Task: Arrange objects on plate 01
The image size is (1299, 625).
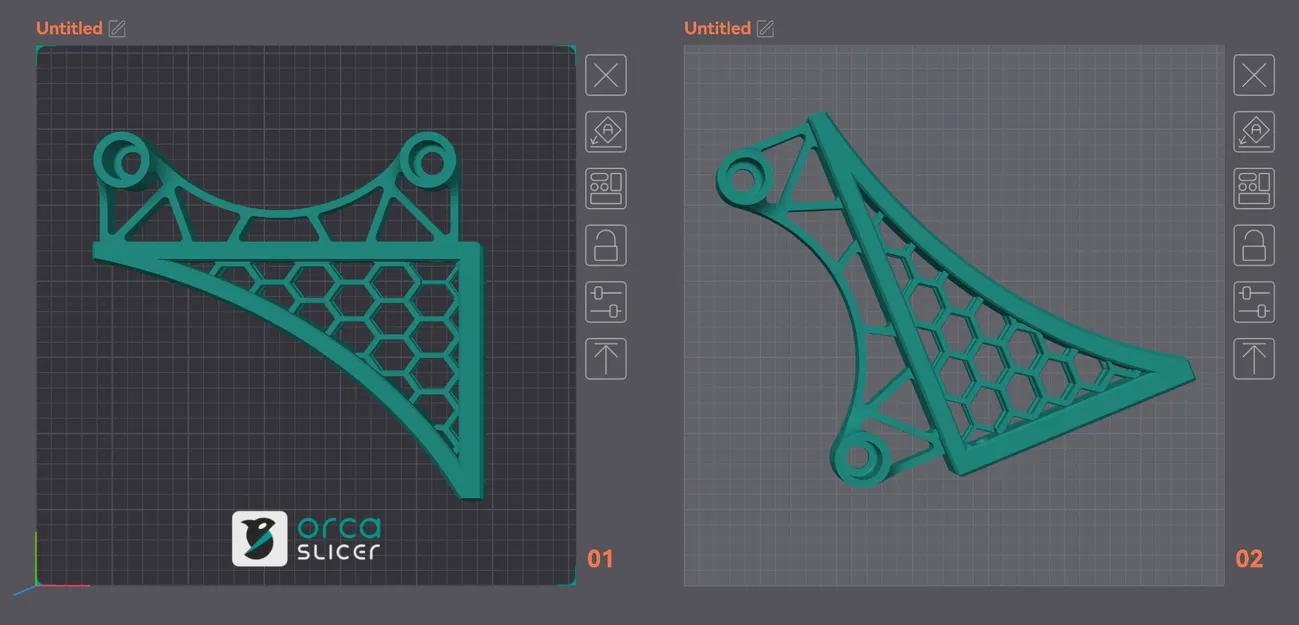Action: [x=606, y=188]
